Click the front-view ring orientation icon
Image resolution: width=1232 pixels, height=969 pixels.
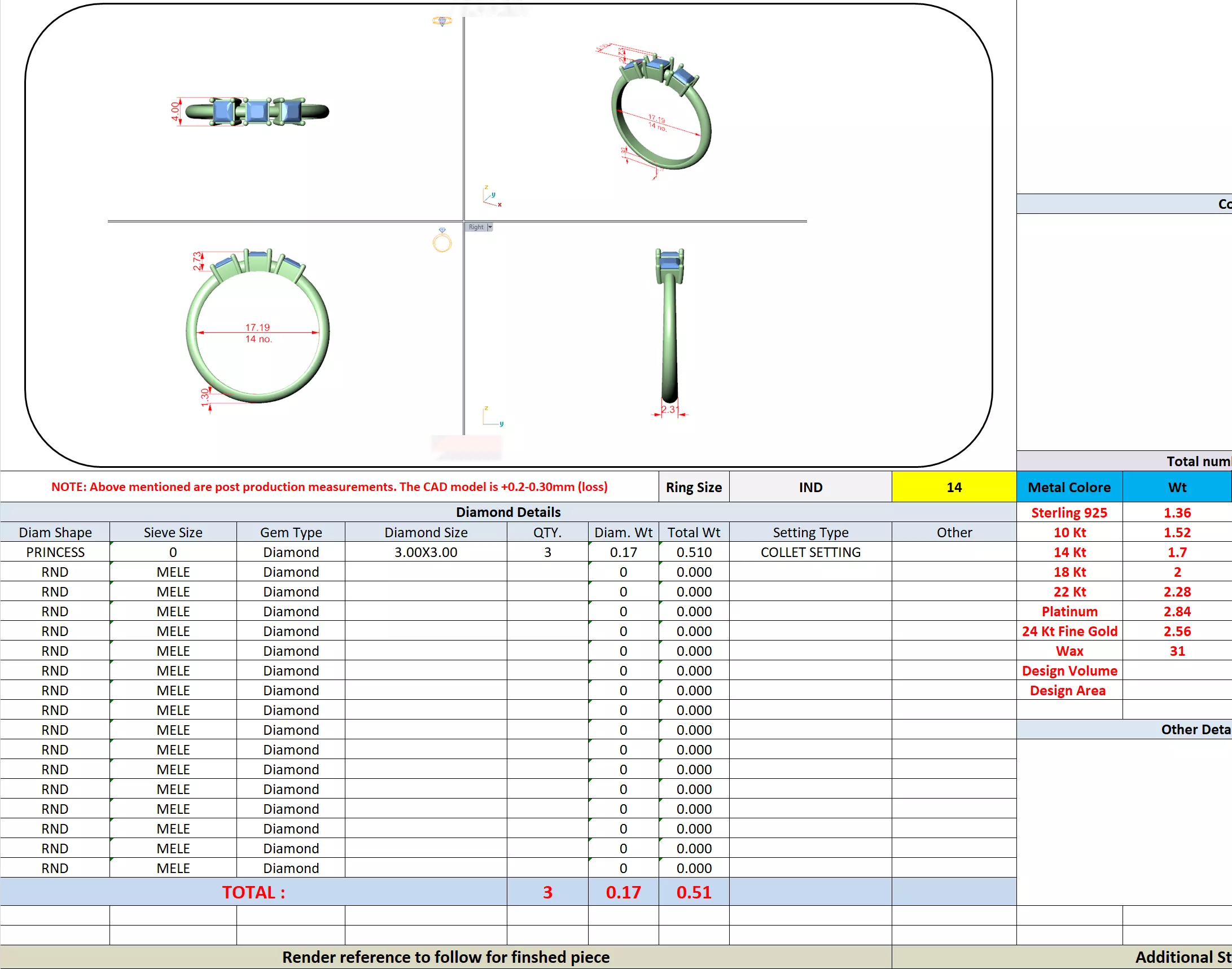pos(442,240)
